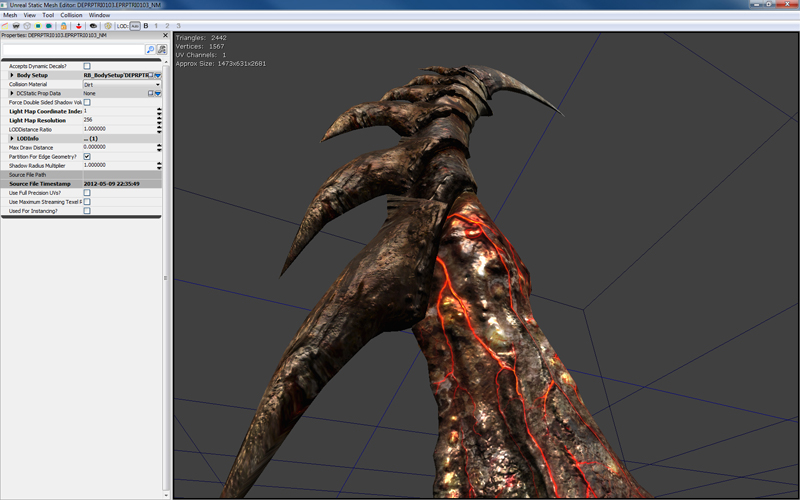This screenshot has width=800, height=500.
Task: Click the Approx Size stat text
Action: [220, 64]
